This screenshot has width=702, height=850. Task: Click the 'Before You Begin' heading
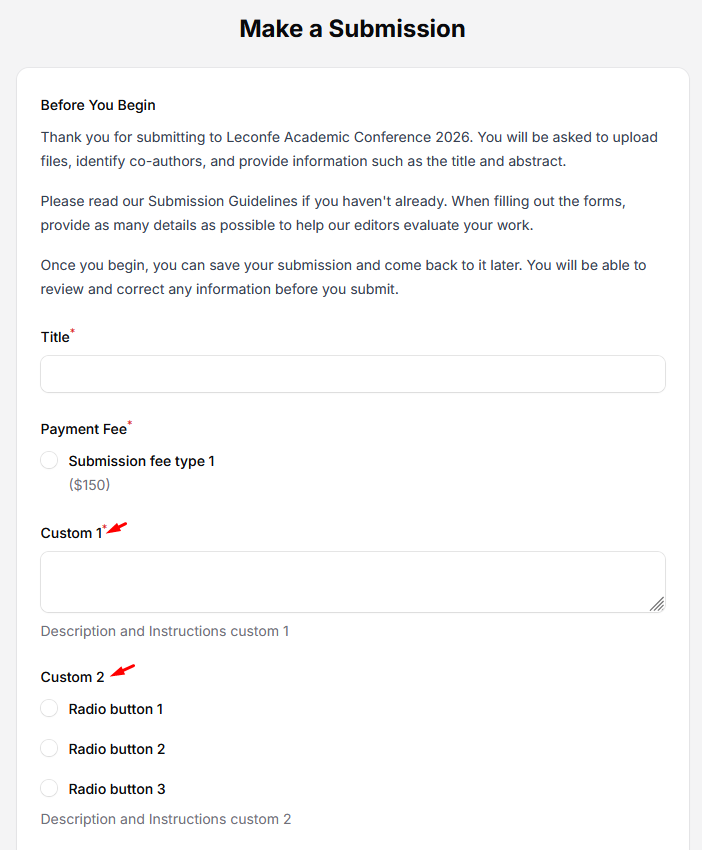coord(98,105)
